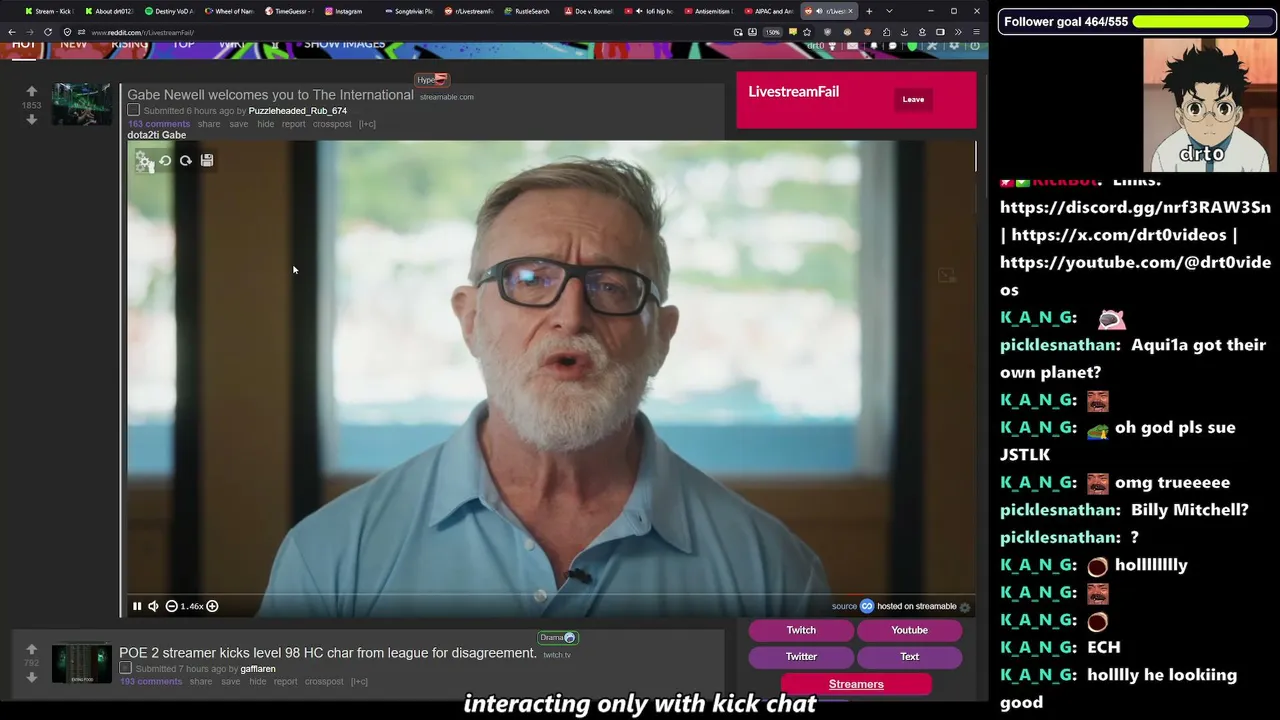Rotate video counter-clockwise icon

tap(165, 160)
